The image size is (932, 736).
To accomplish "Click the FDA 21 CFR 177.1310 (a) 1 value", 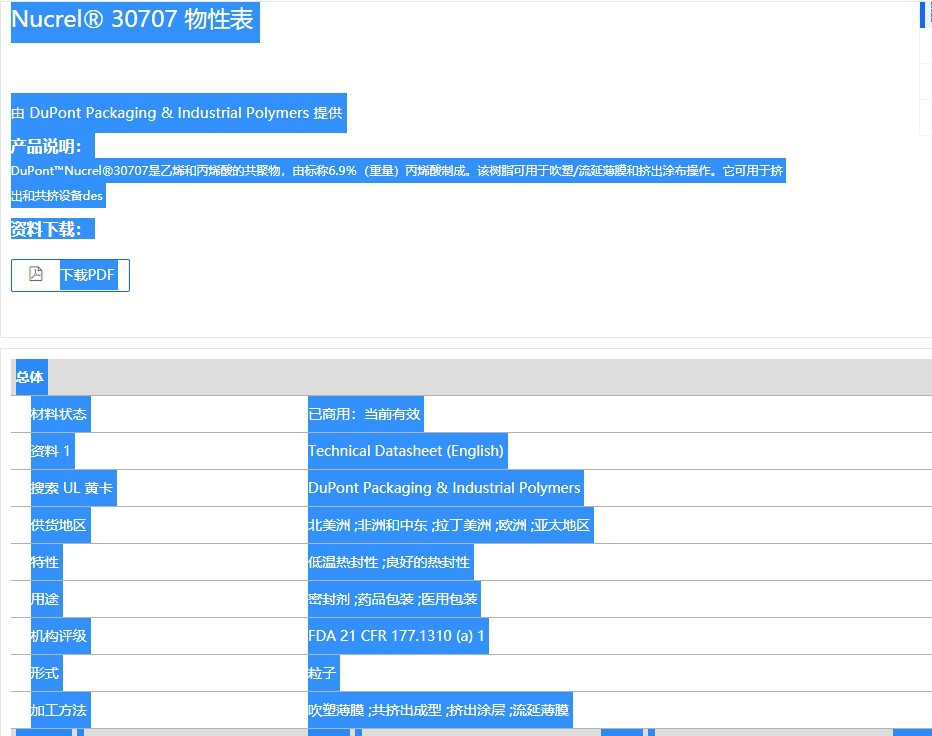I will 396,636.
